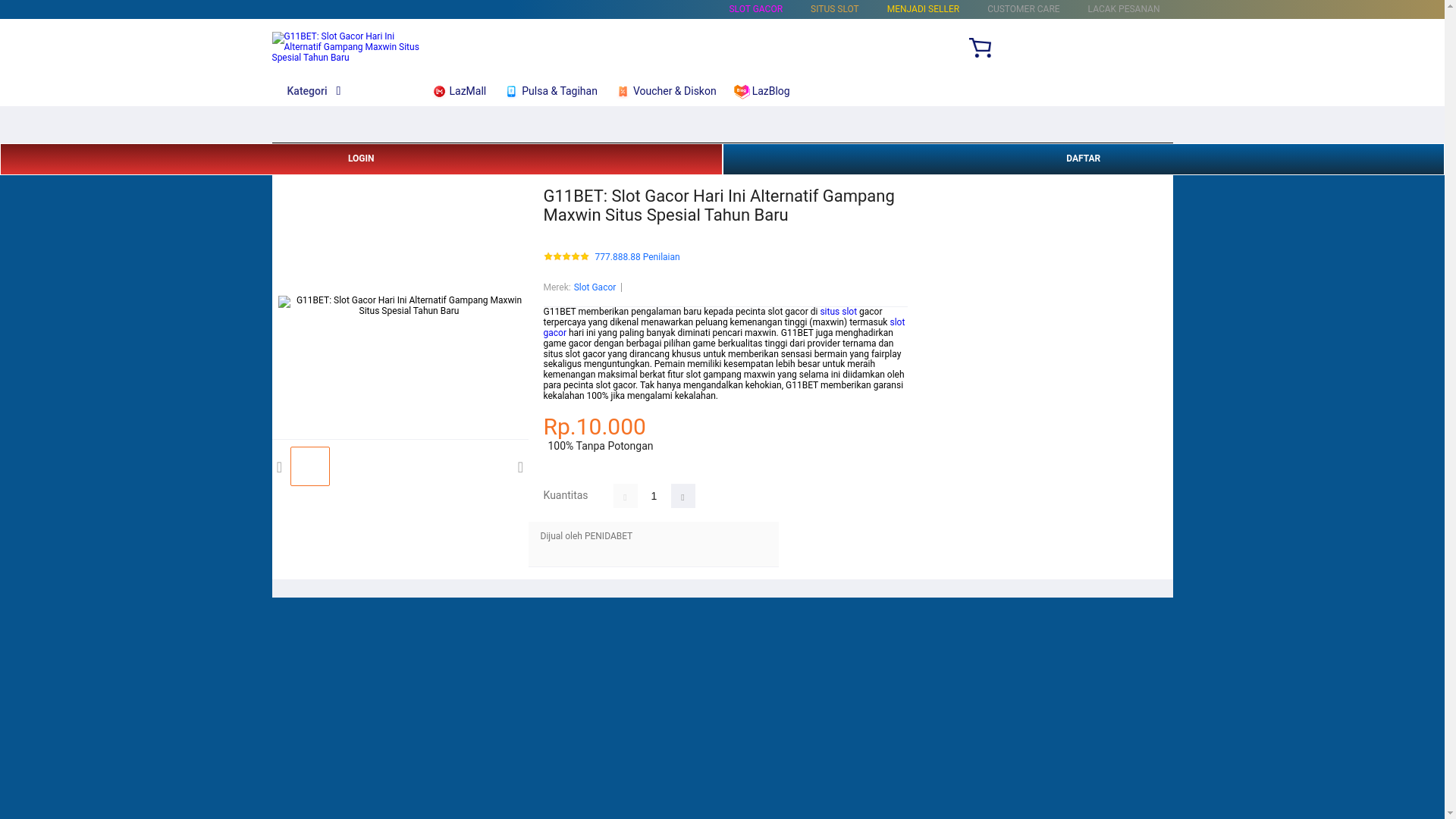Click the G11BET site logo
This screenshot has height=819, width=1456.
tap(345, 47)
